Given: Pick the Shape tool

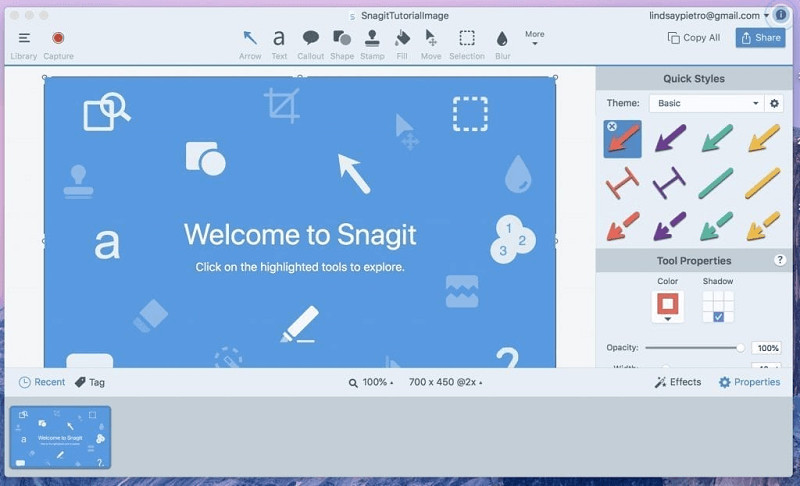Looking at the screenshot, I should 342,40.
